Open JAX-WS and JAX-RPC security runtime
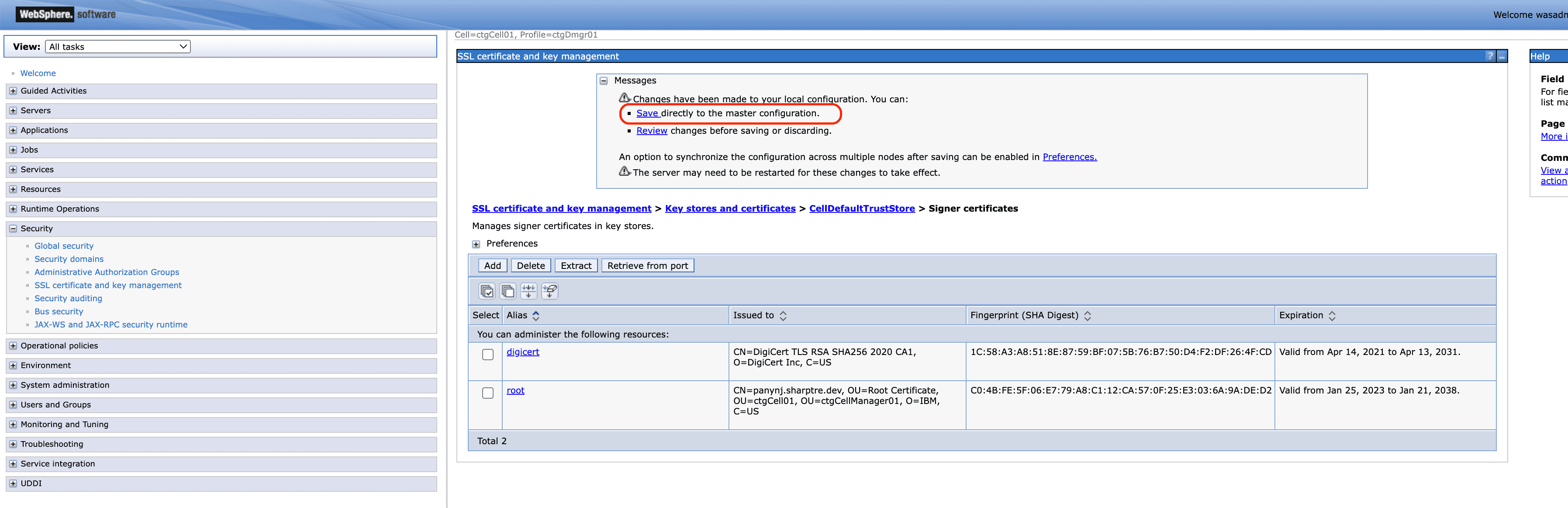The image size is (1568, 508). coord(111,325)
